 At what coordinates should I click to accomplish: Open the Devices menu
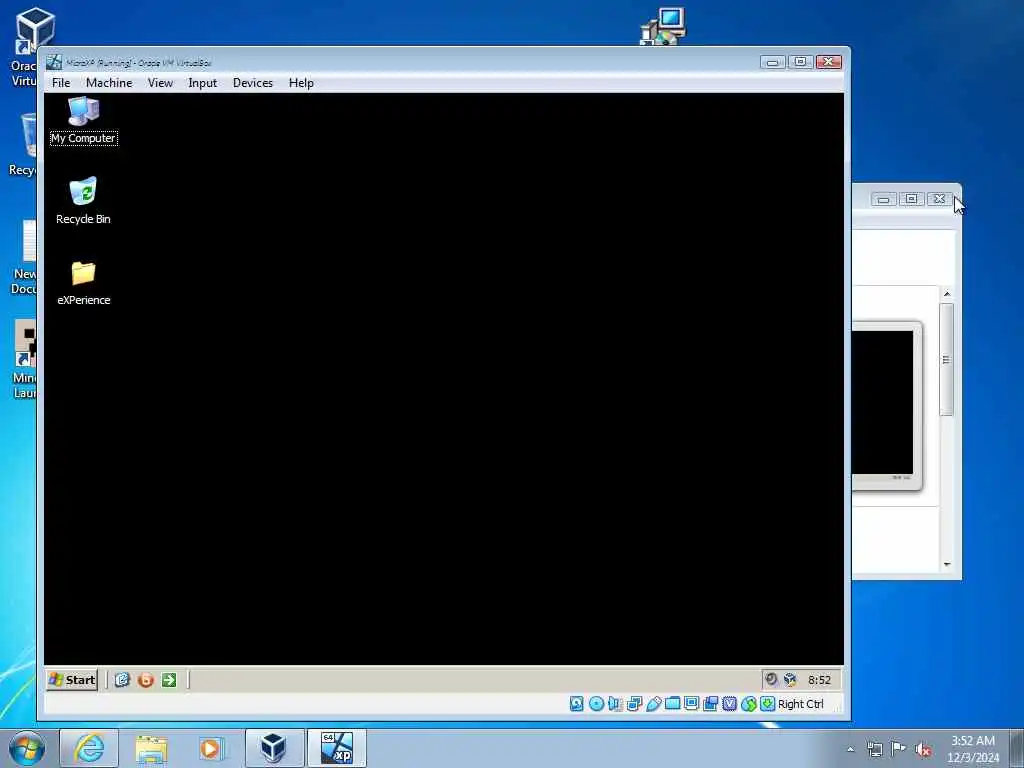(253, 83)
